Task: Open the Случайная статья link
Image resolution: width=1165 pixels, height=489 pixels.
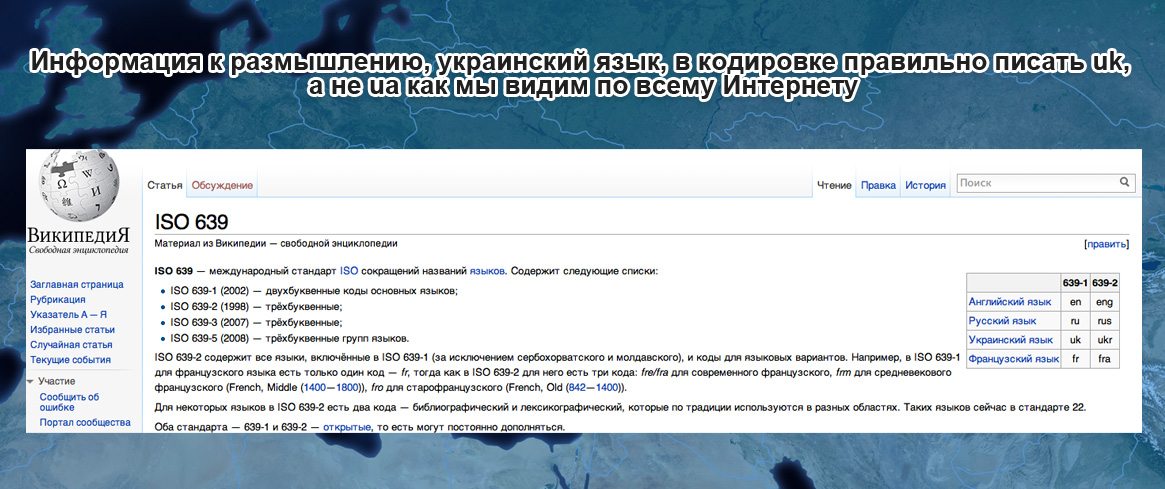Action: 71,345
